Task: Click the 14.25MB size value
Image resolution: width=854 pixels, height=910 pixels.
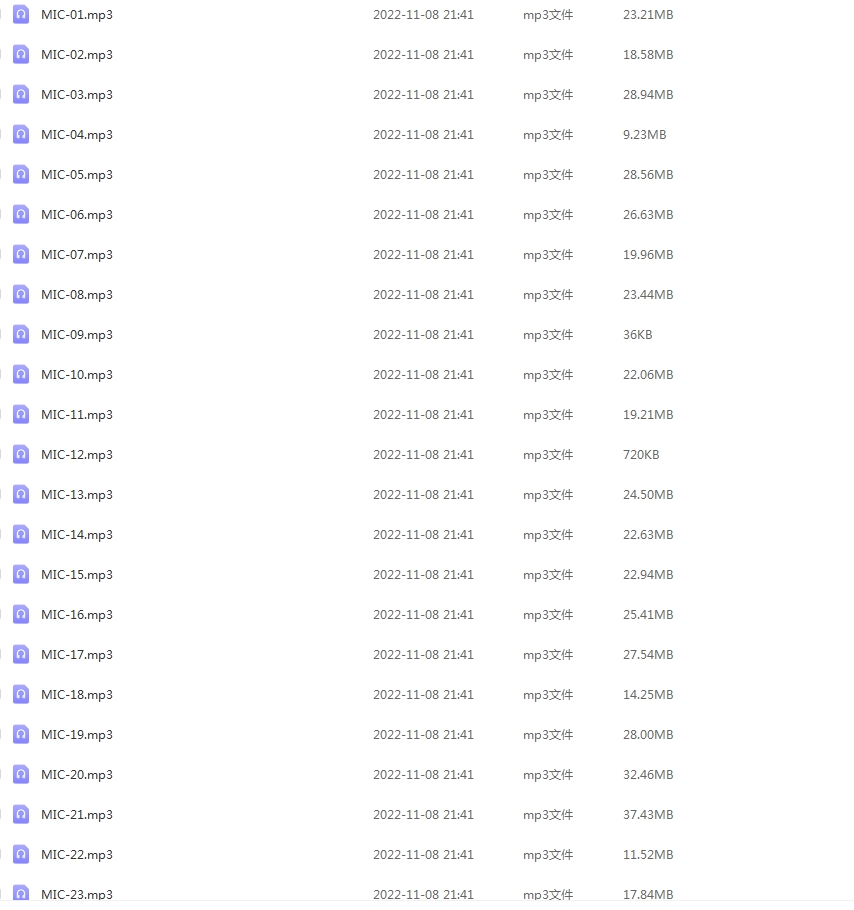Action: coord(648,695)
